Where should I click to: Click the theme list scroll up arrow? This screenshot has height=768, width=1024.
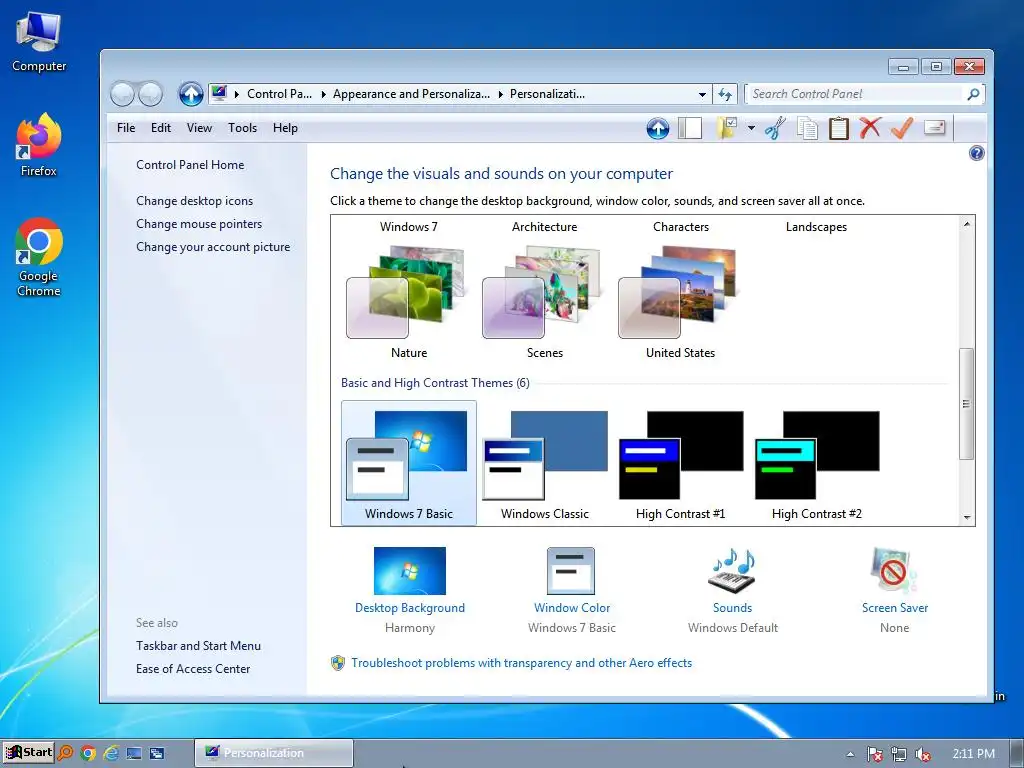click(967, 224)
